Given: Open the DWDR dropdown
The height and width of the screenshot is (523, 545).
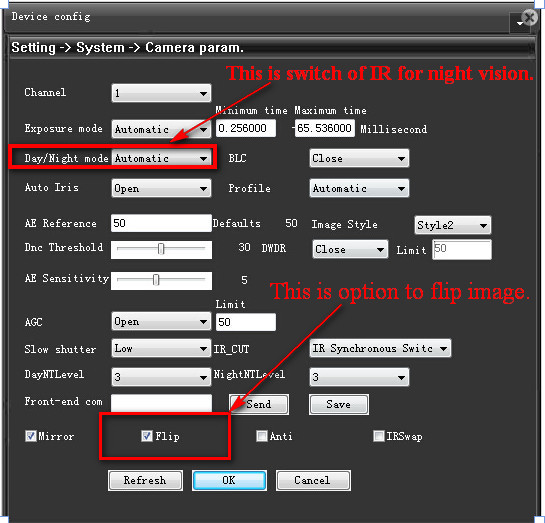Looking at the screenshot, I should point(350,249).
